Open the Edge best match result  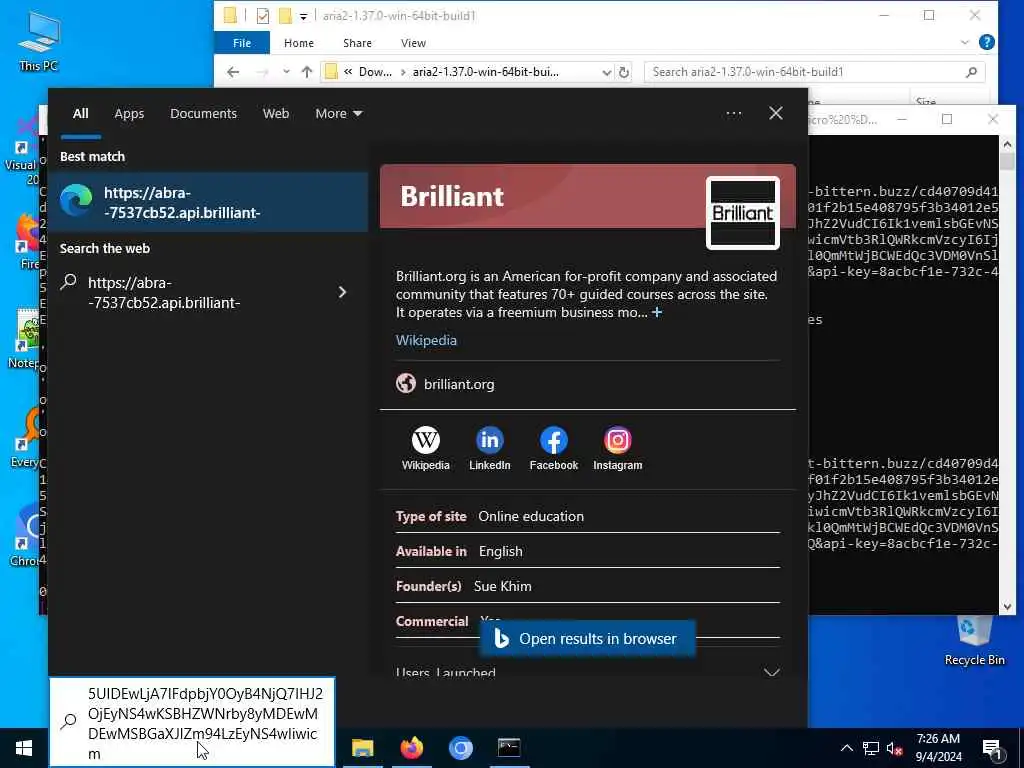pyautogui.click(x=208, y=202)
